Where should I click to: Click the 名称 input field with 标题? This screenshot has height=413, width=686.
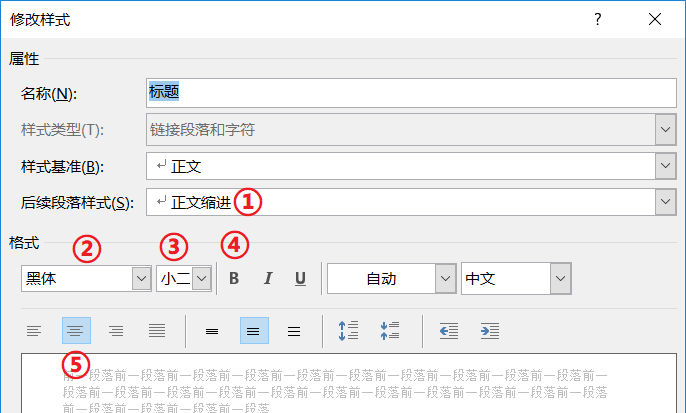pyautogui.click(x=411, y=93)
